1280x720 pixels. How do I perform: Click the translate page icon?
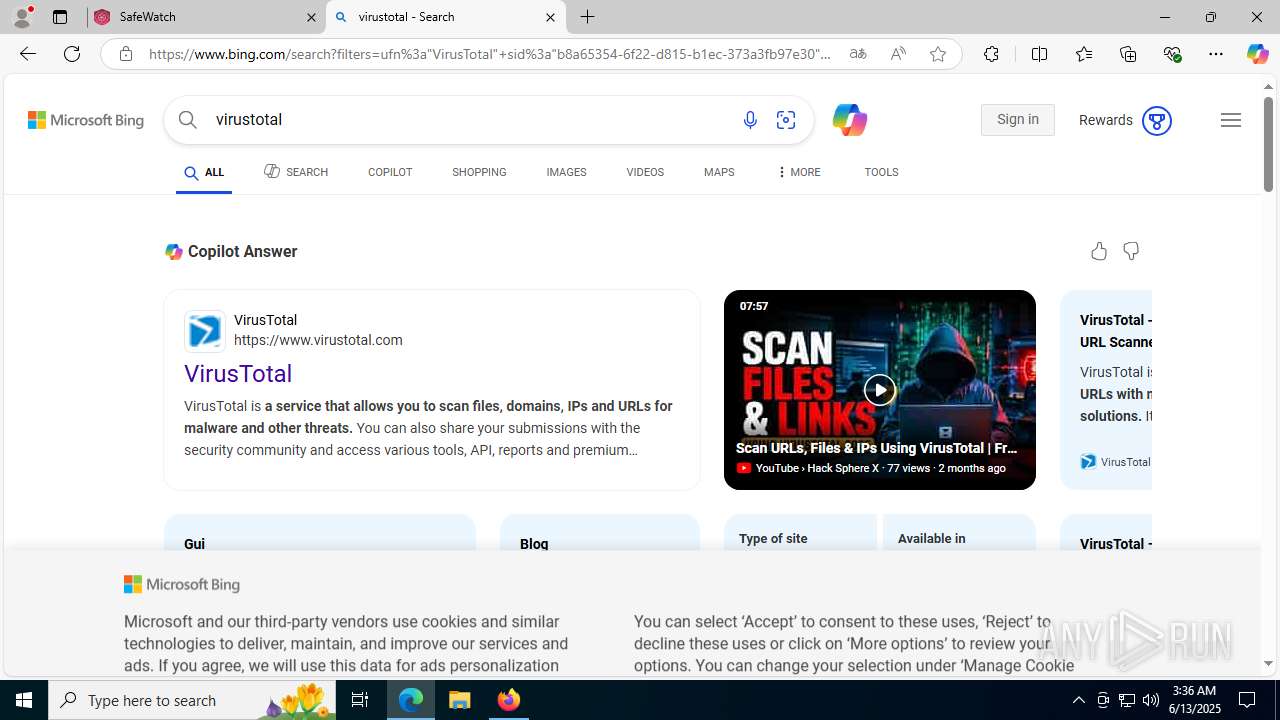(858, 54)
